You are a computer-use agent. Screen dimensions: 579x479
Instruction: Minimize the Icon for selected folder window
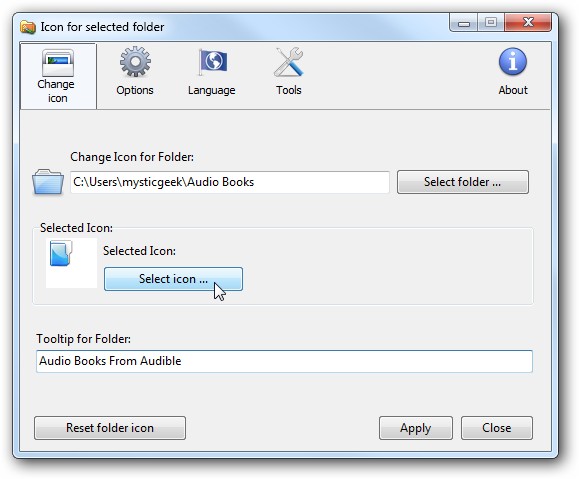point(464,23)
